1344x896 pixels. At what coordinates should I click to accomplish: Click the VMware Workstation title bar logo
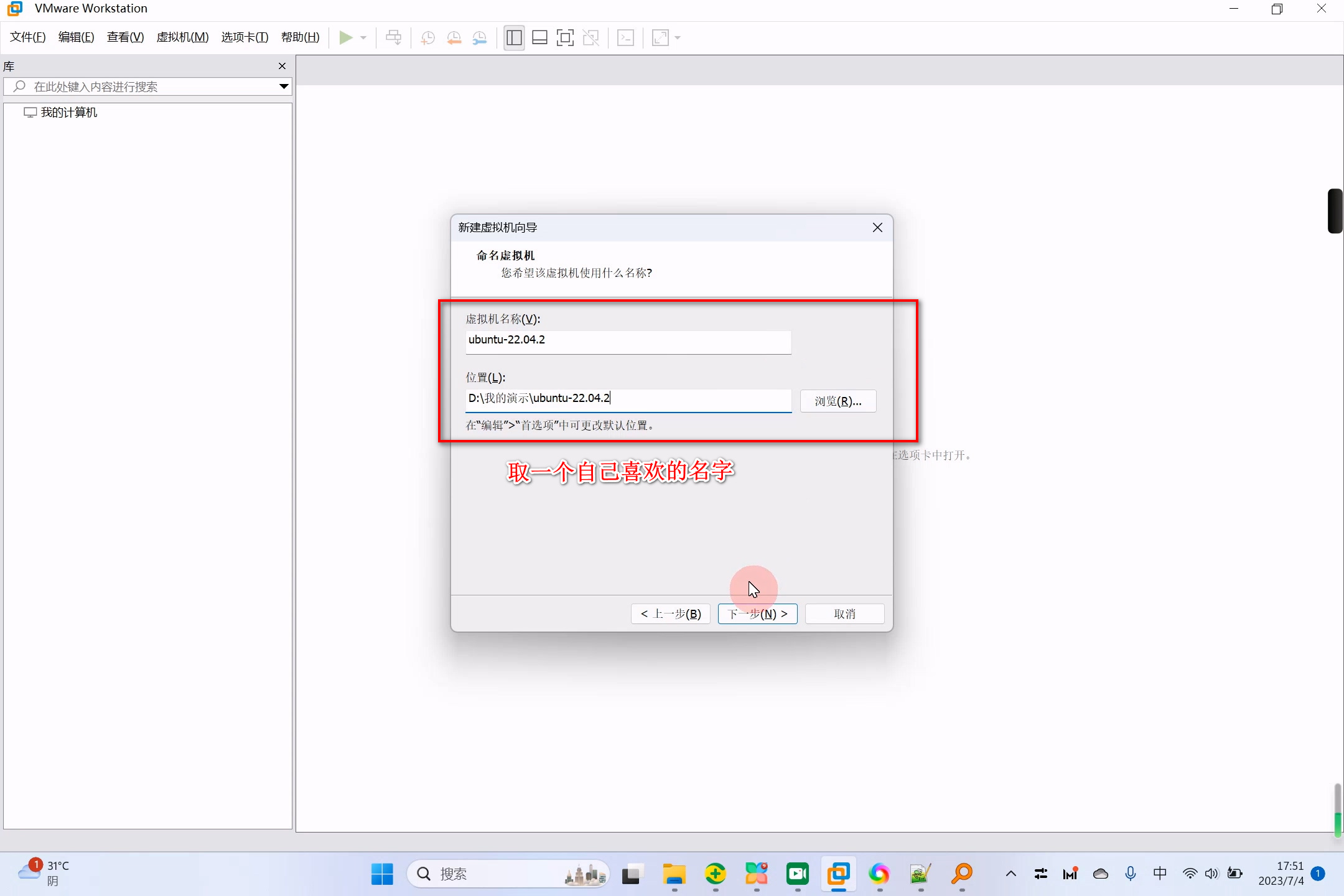coord(15,9)
